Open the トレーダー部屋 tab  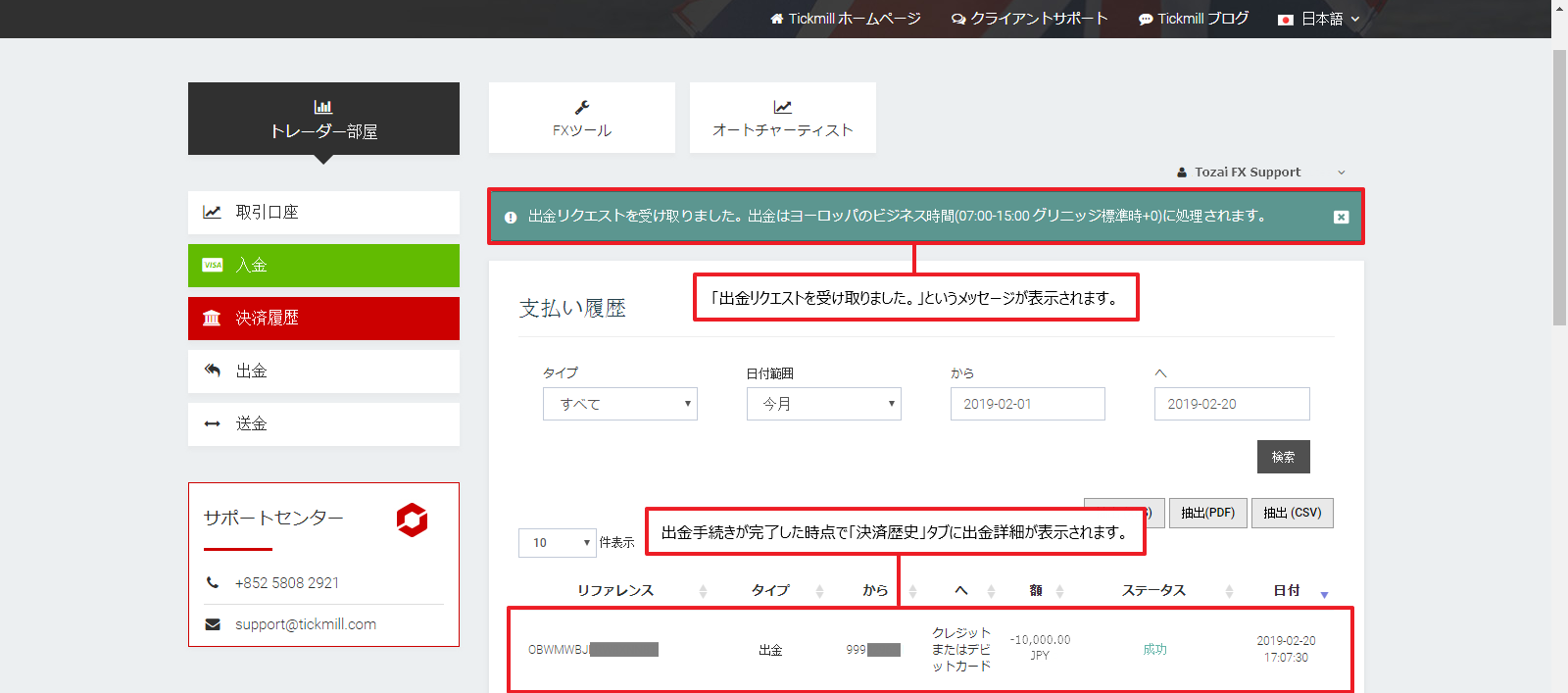(x=323, y=119)
